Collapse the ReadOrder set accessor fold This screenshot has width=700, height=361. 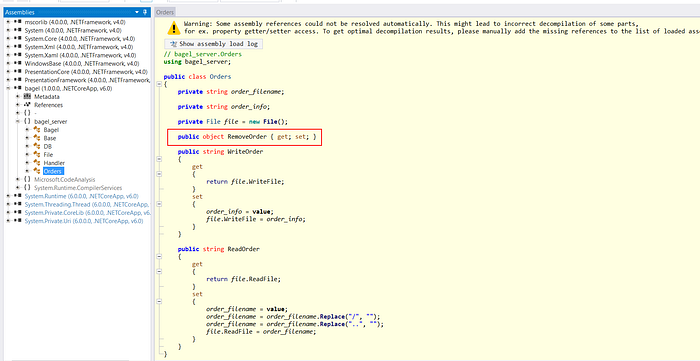[x=159, y=302]
